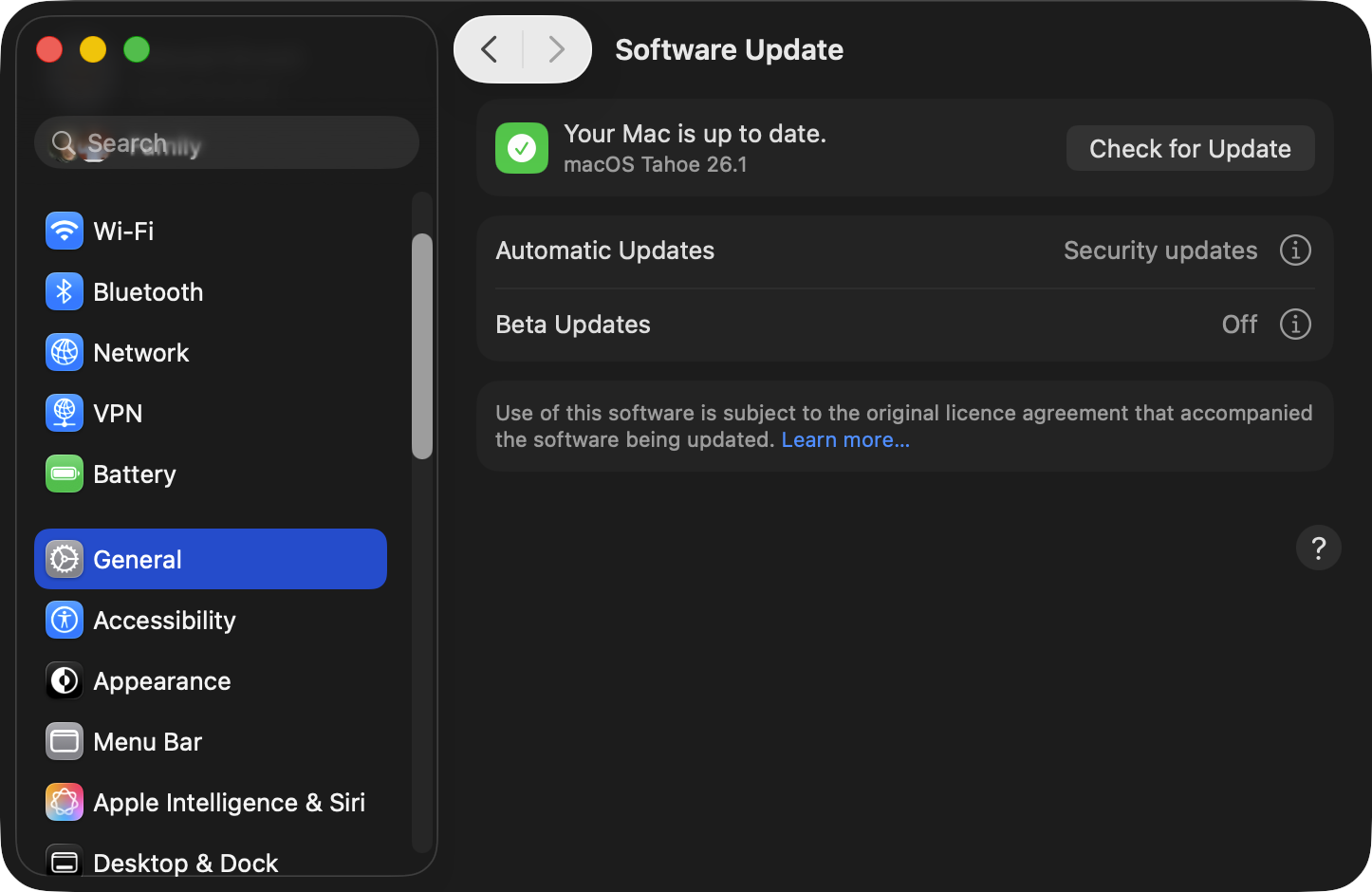Click into the Search field

click(x=227, y=142)
